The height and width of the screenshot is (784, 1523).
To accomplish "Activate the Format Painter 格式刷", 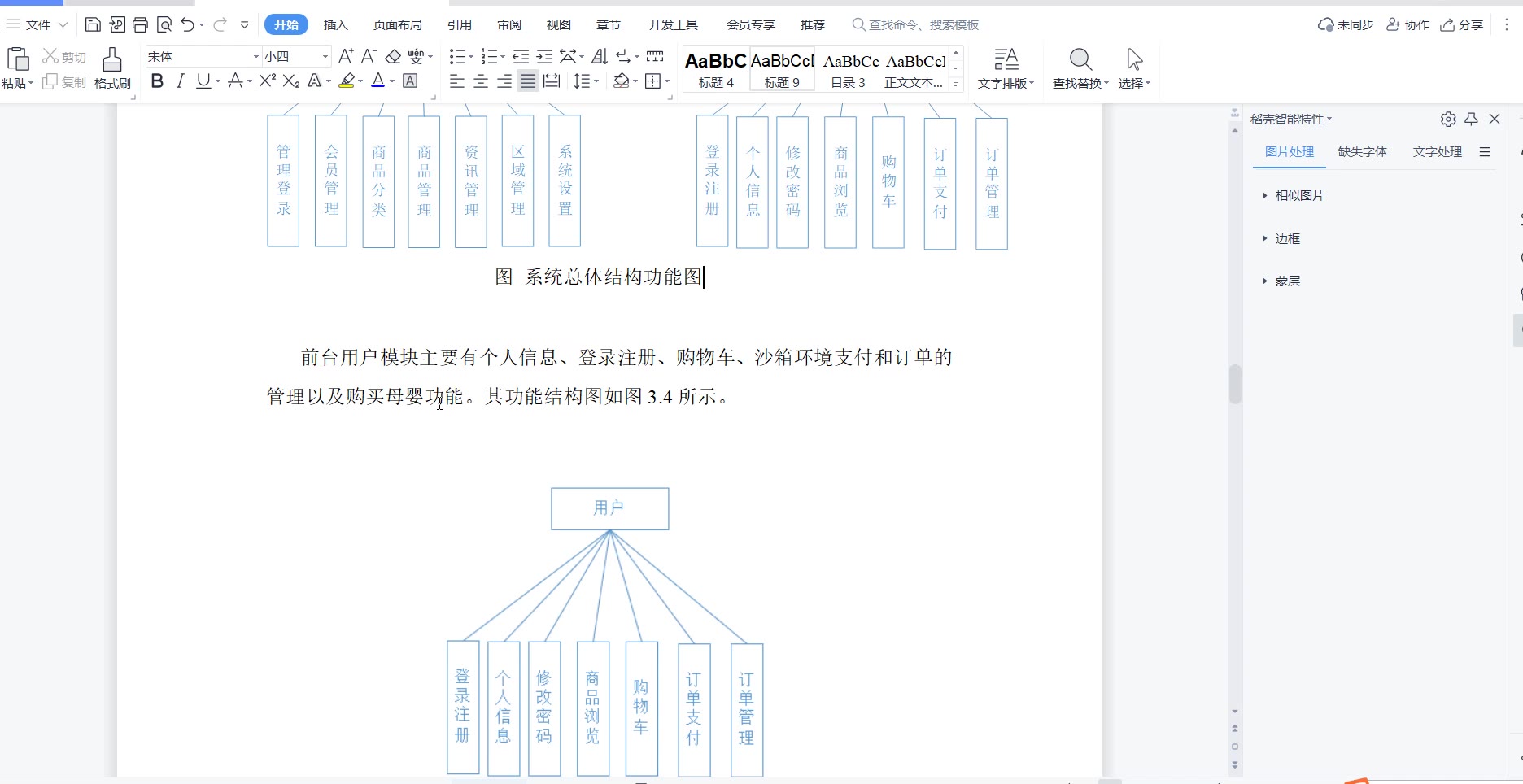I will coord(112,68).
